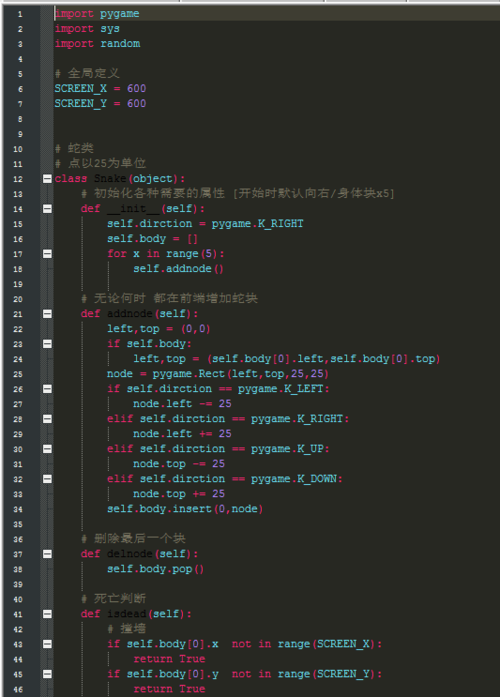Collapse the __init__ method fold marker
Image resolution: width=500 pixels, height=697 pixels.
pyautogui.click(x=47, y=209)
